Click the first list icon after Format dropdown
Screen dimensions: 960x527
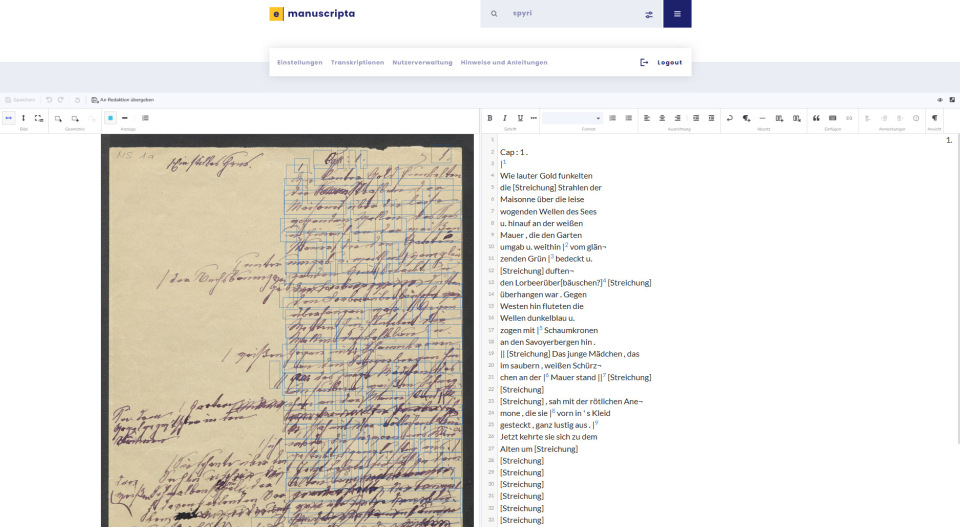pyautogui.click(x=612, y=118)
